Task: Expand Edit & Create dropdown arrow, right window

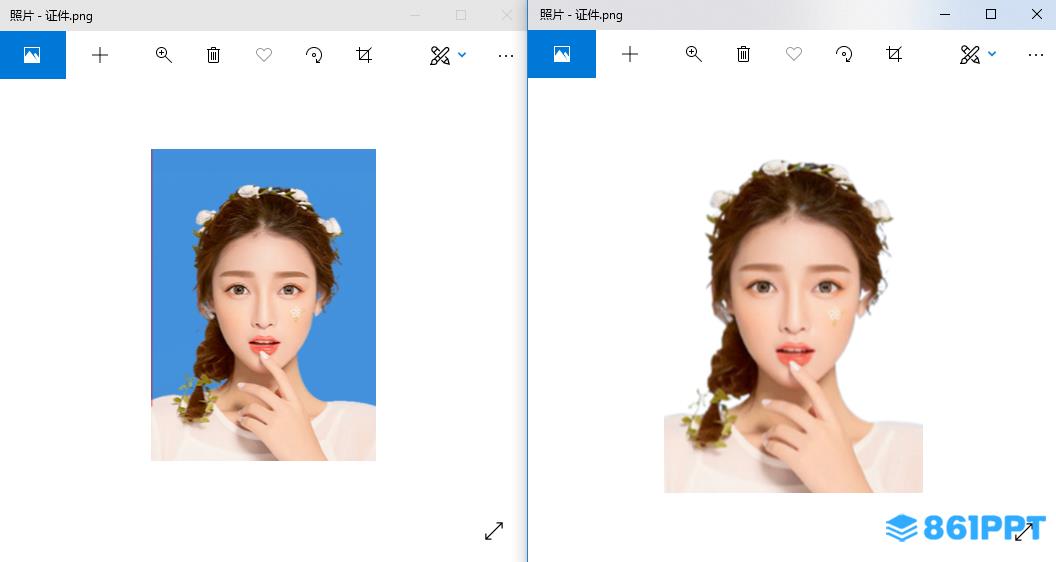Action: coord(992,54)
